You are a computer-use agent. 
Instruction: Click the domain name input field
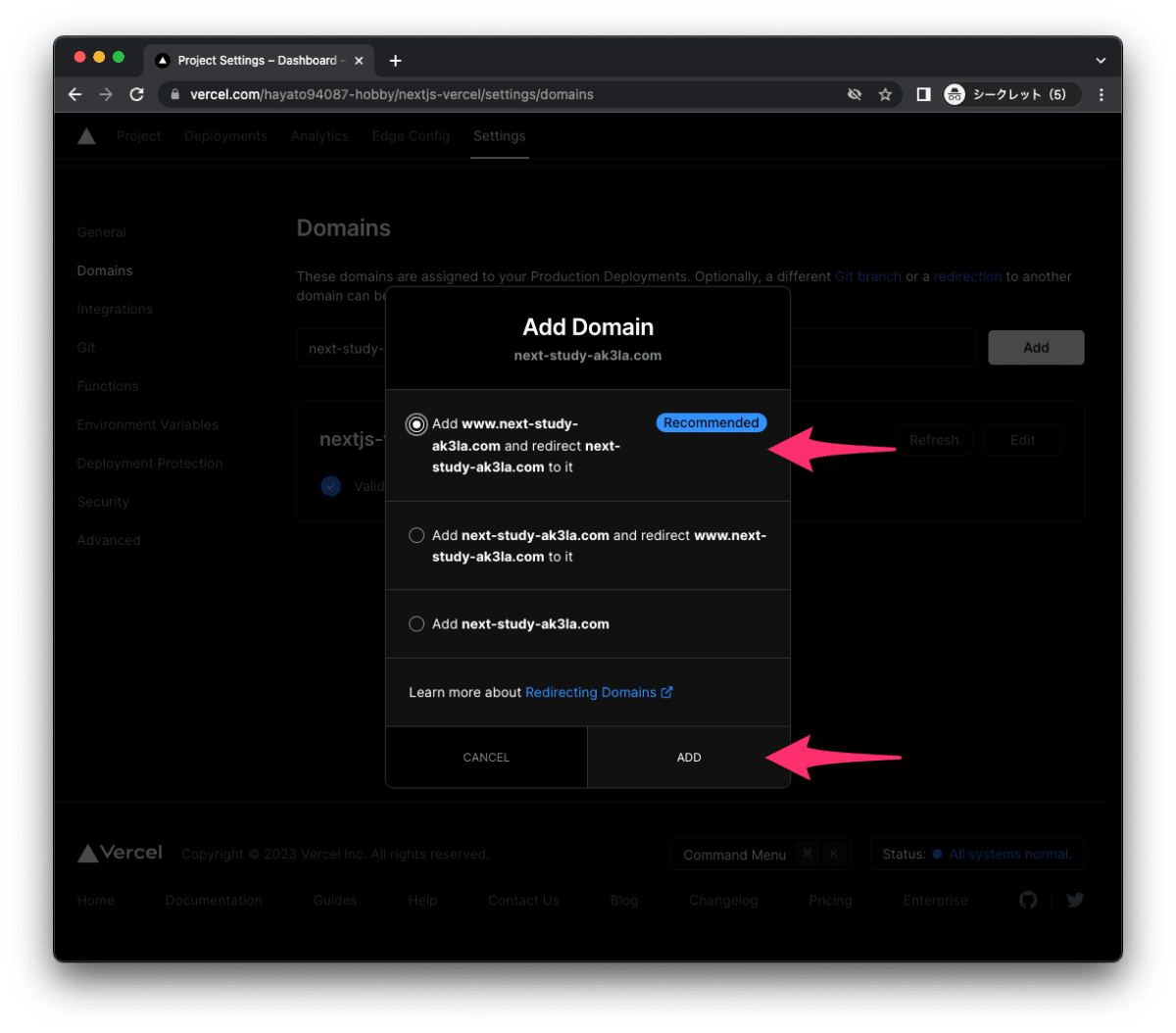(x=637, y=348)
